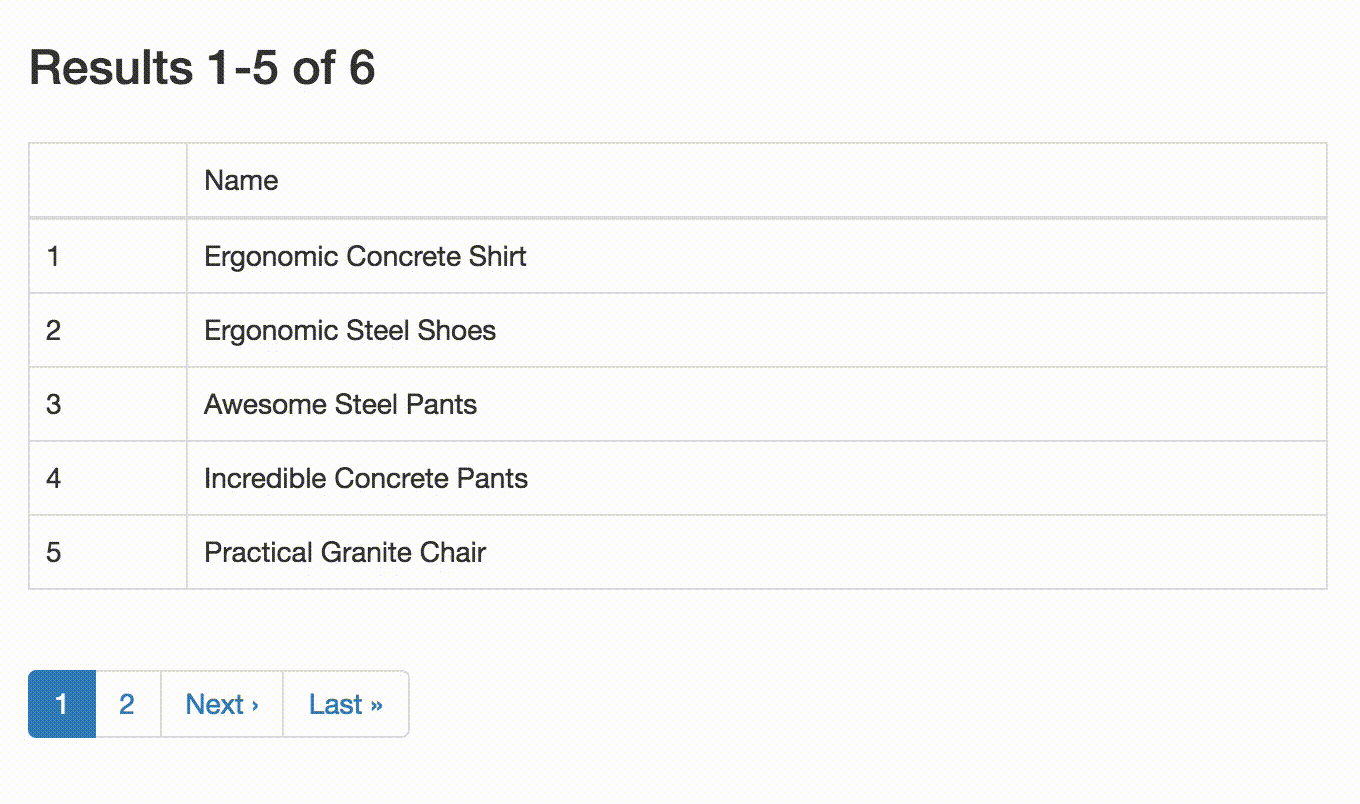Select Incredible Concrete Pants row name

(366, 479)
